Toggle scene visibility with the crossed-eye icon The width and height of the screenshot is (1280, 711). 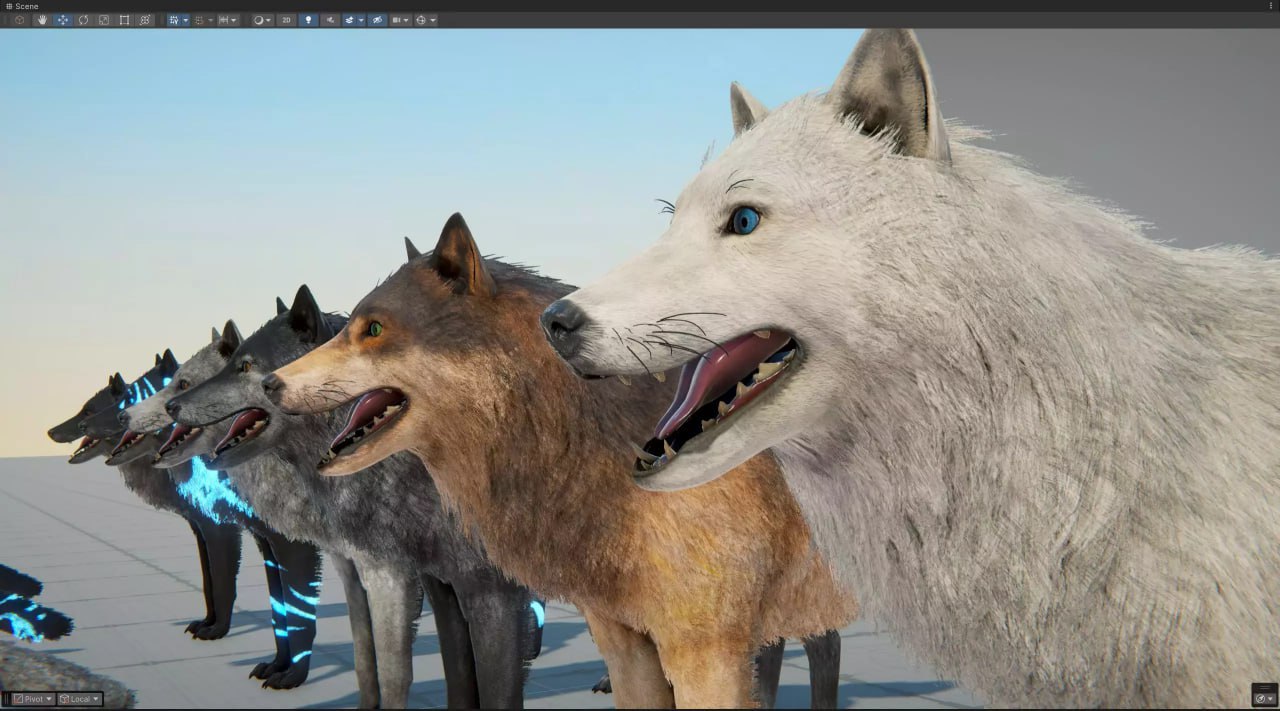pos(377,19)
